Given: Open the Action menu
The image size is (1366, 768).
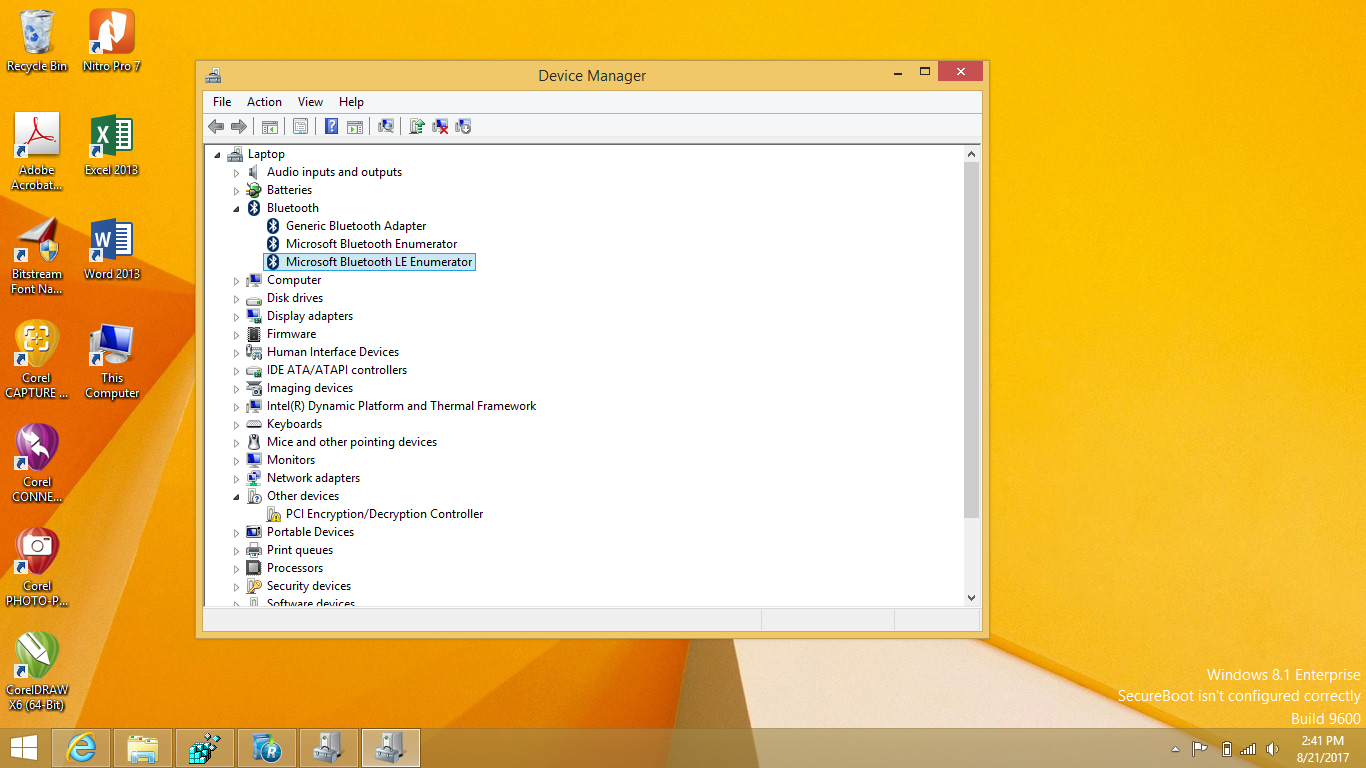Looking at the screenshot, I should [x=264, y=102].
